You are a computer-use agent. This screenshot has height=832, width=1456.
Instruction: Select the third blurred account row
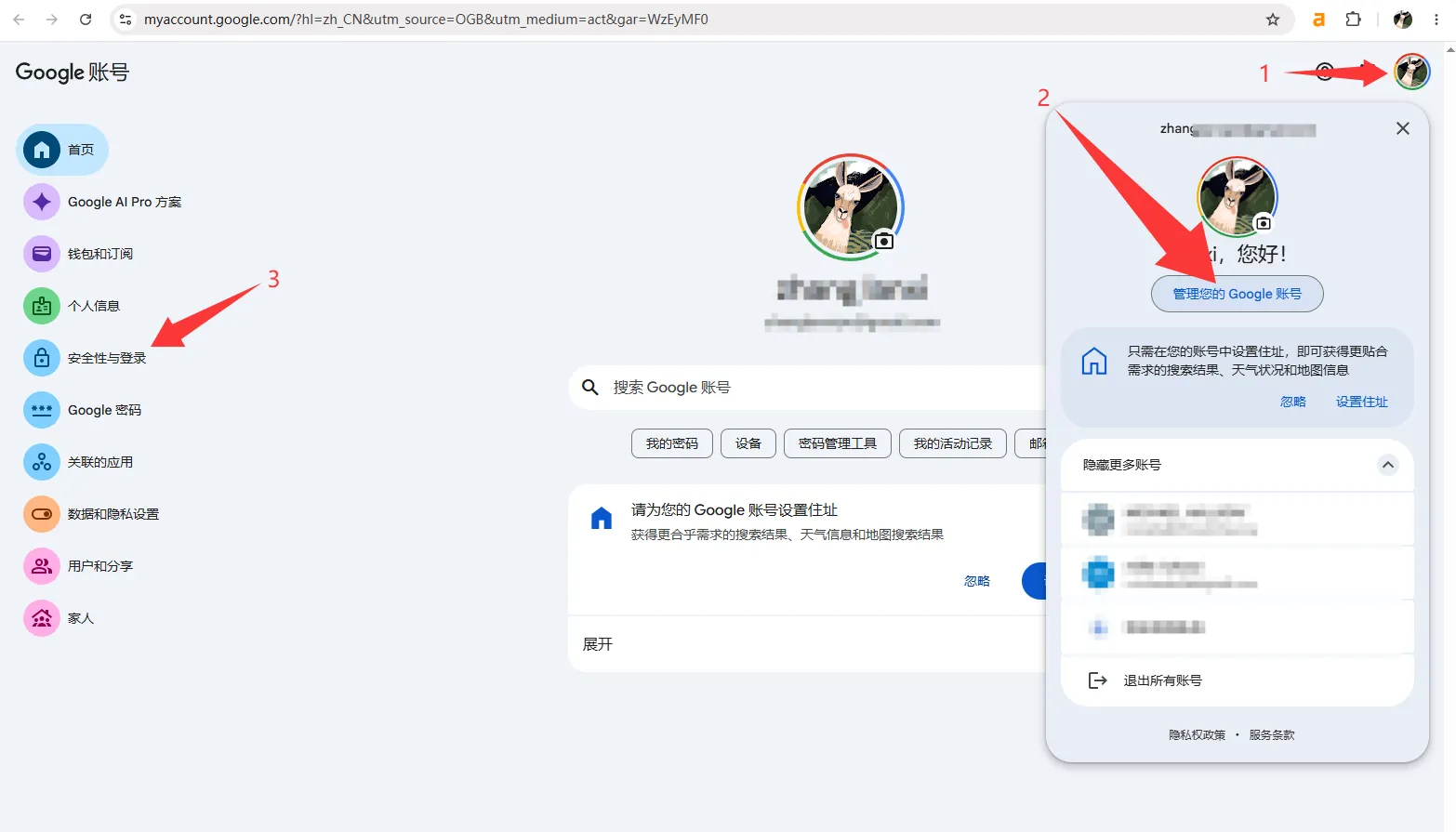tap(1238, 627)
